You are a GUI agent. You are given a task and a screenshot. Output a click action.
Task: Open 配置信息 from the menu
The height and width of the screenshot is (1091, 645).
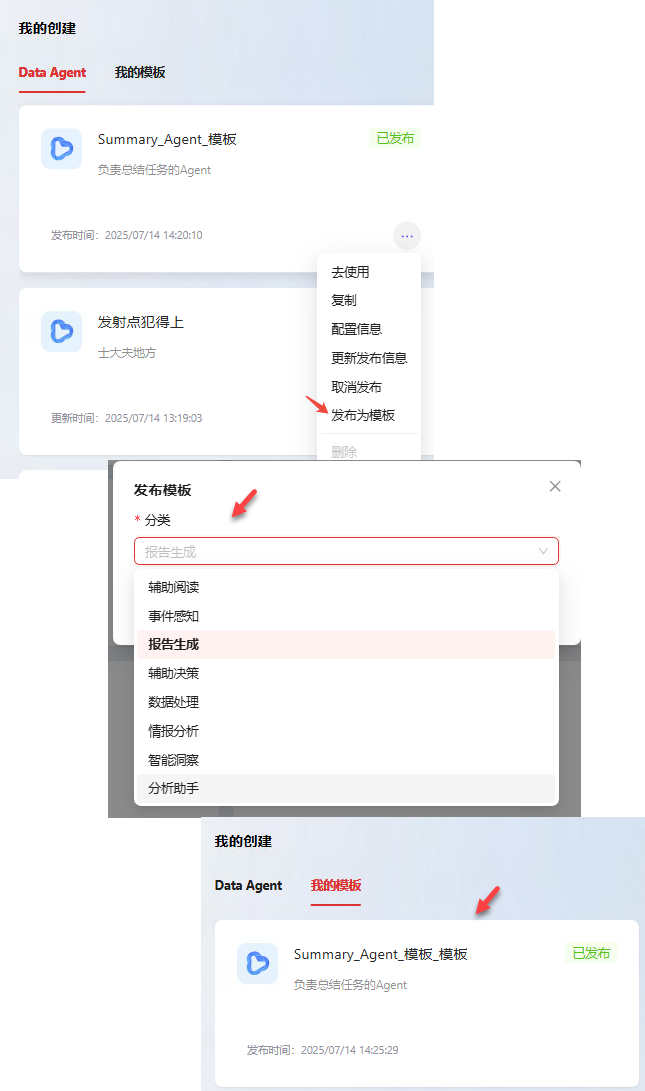[356, 329]
